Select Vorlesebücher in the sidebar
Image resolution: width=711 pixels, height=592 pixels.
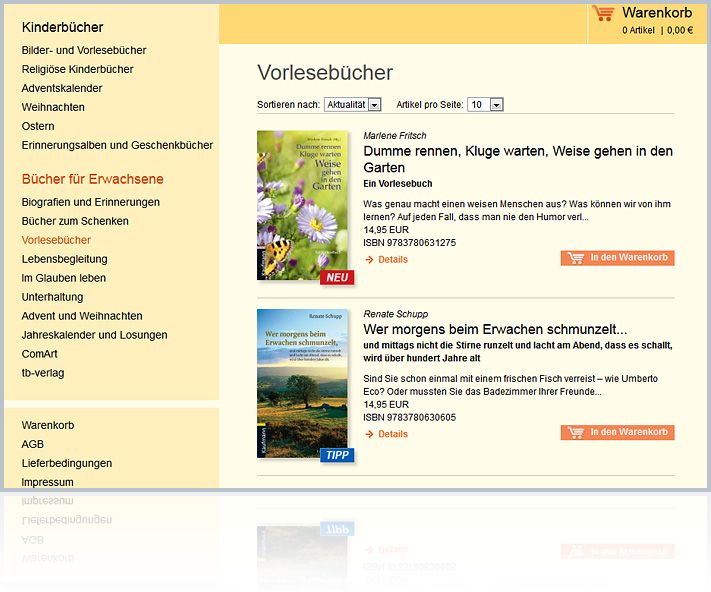coord(56,240)
